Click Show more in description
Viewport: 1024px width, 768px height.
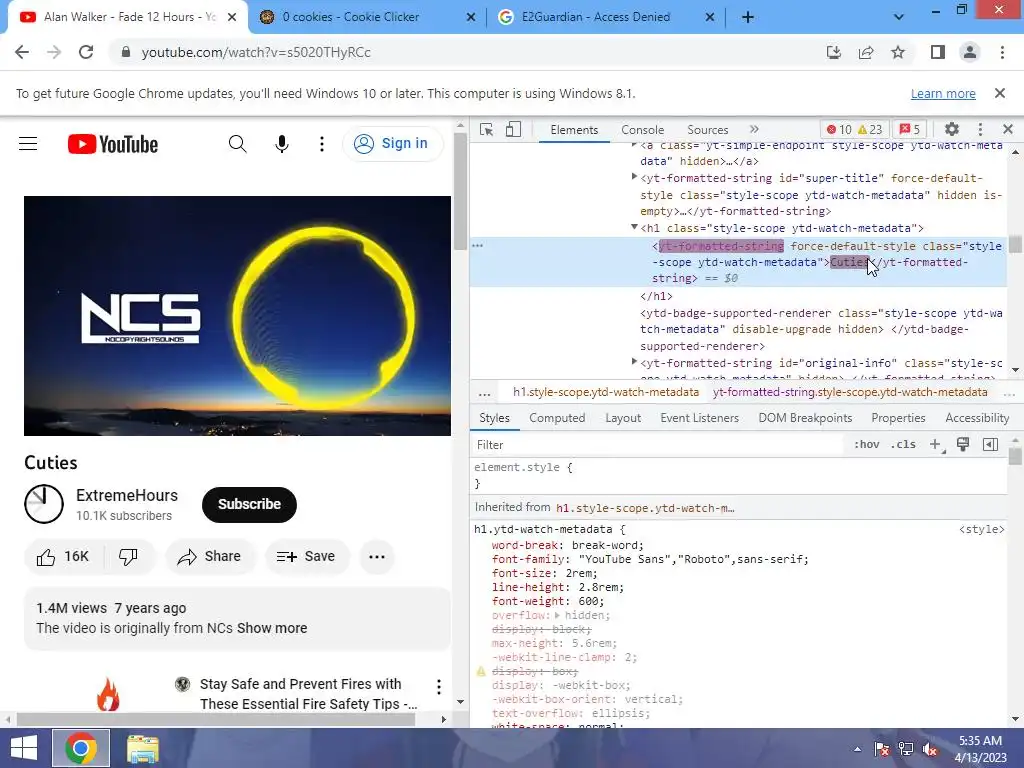272,628
